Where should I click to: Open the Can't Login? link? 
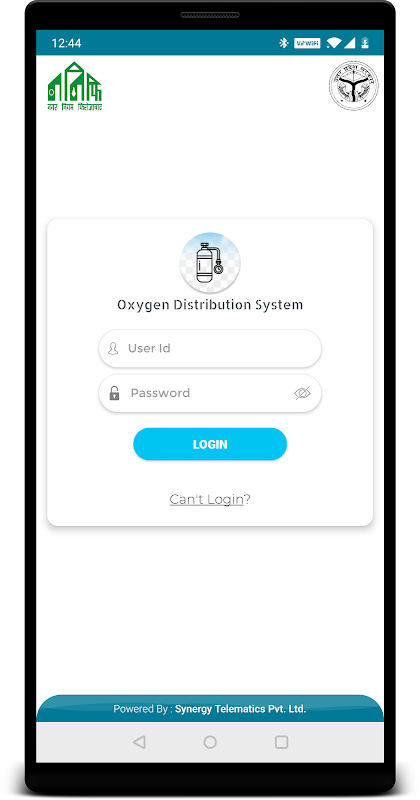coord(210,499)
